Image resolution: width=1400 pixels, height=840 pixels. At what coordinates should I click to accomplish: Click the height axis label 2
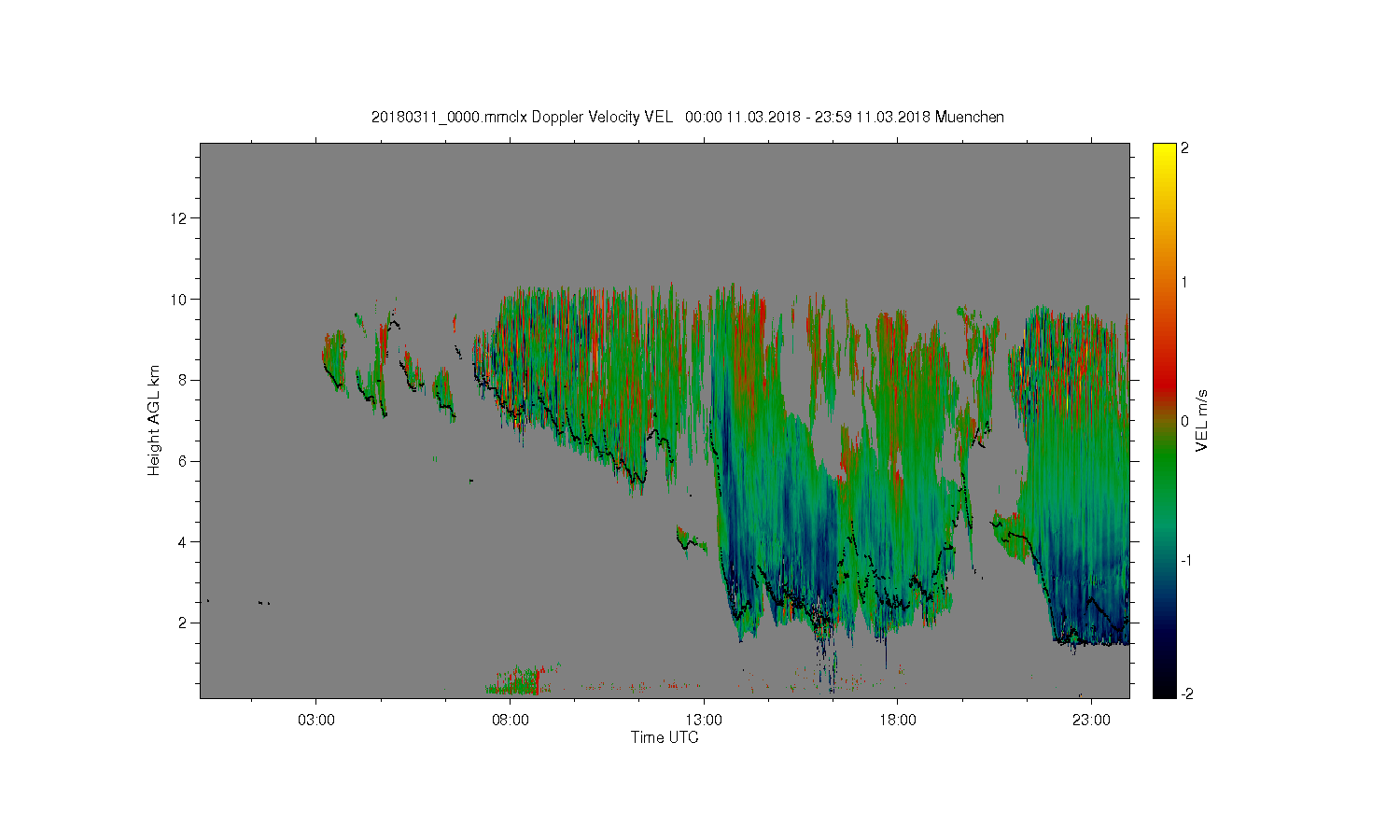[x=183, y=623]
